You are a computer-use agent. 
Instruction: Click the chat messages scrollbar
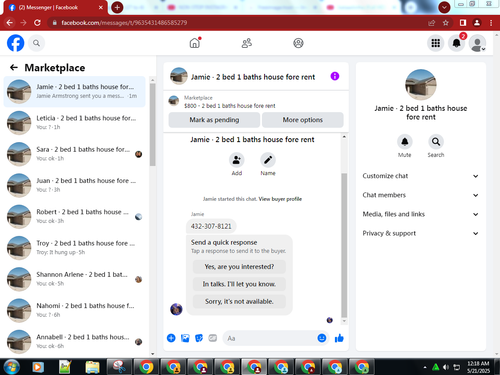(344, 245)
